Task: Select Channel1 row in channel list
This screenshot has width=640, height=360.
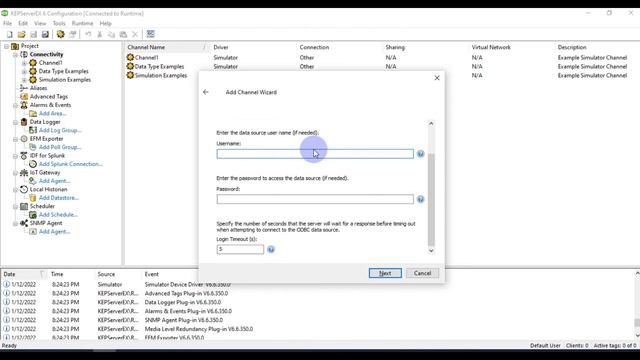Action: (146, 58)
